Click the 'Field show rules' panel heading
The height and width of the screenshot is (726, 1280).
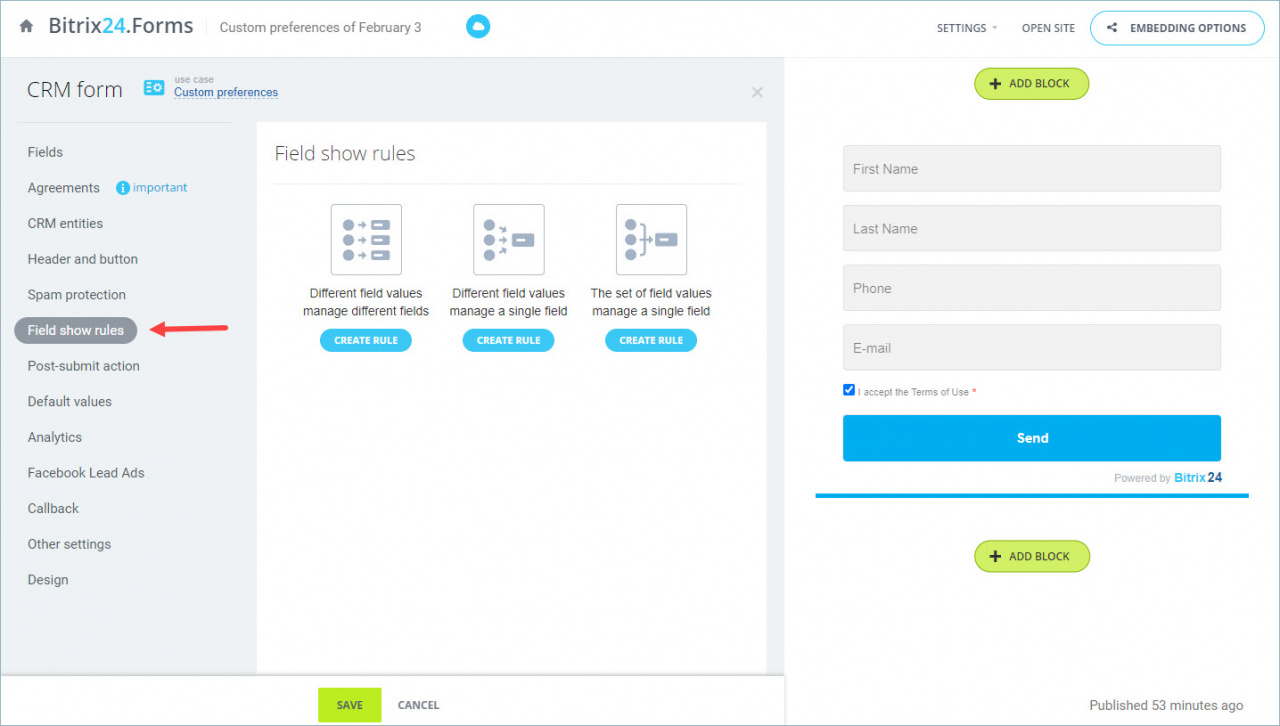click(x=345, y=153)
